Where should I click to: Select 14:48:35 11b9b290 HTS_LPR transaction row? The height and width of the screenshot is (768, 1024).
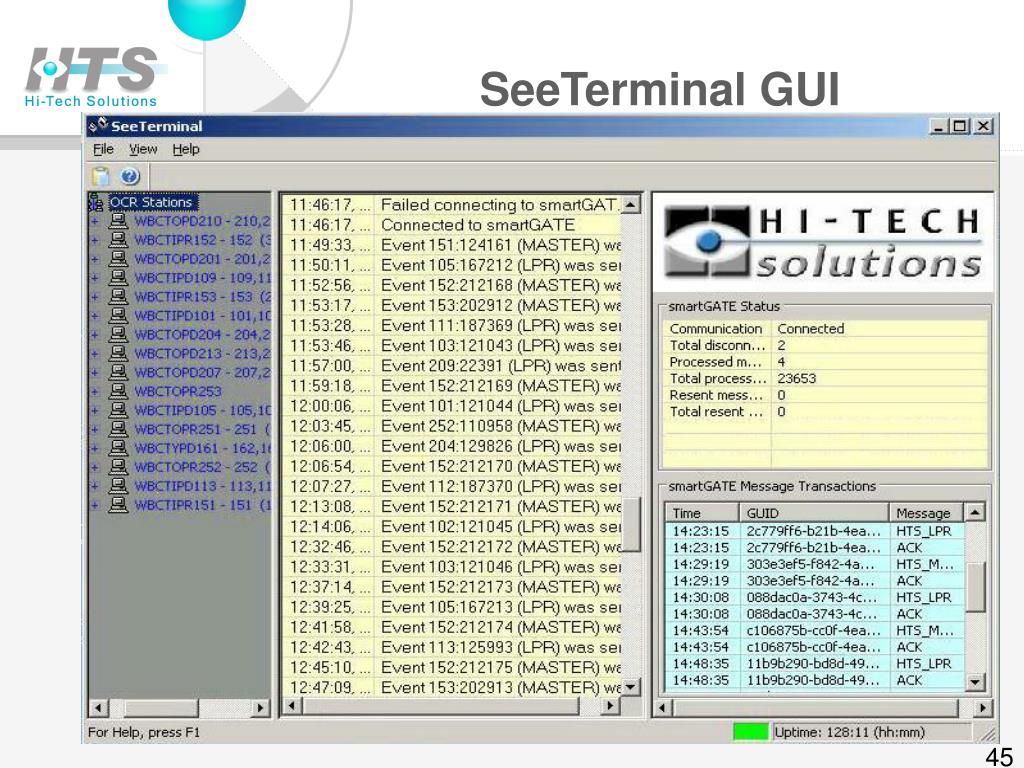[814, 664]
